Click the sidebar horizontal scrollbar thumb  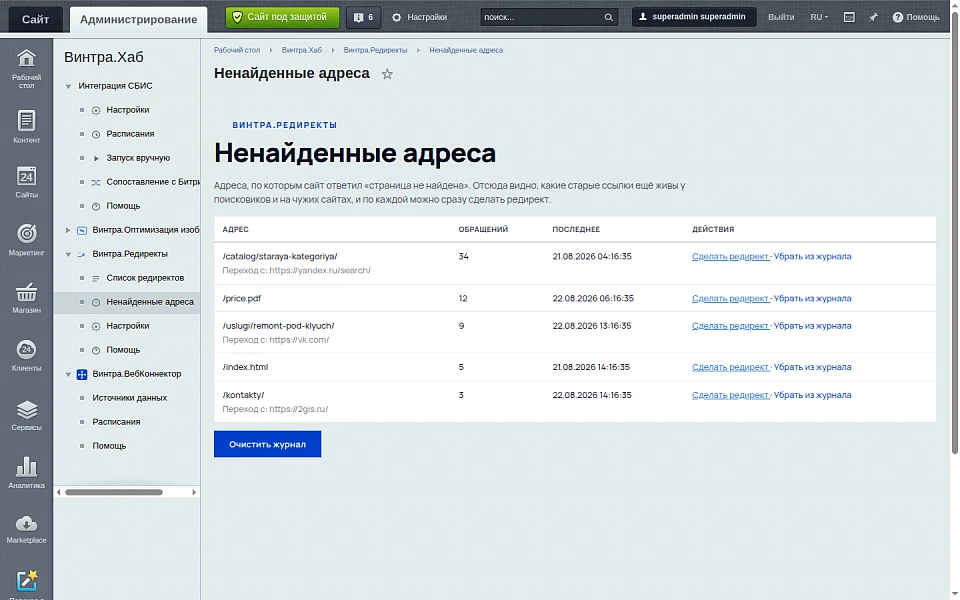(114, 492)
